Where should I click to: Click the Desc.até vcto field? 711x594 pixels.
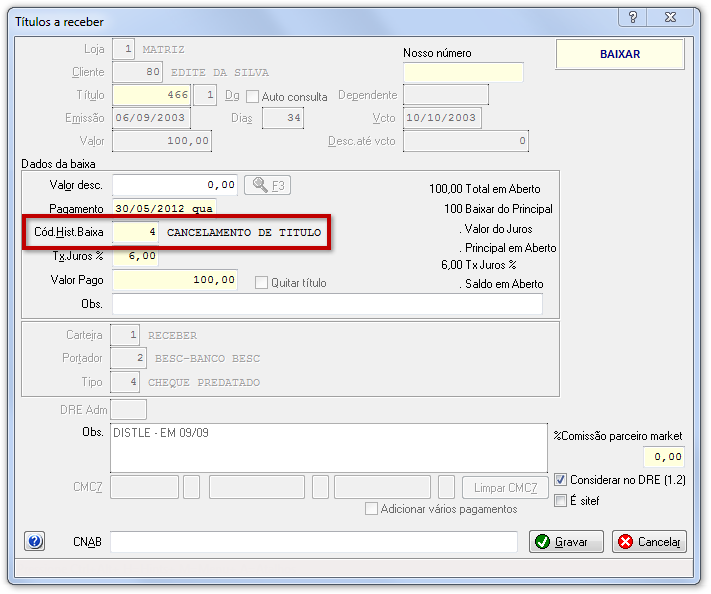pos(466,141)
